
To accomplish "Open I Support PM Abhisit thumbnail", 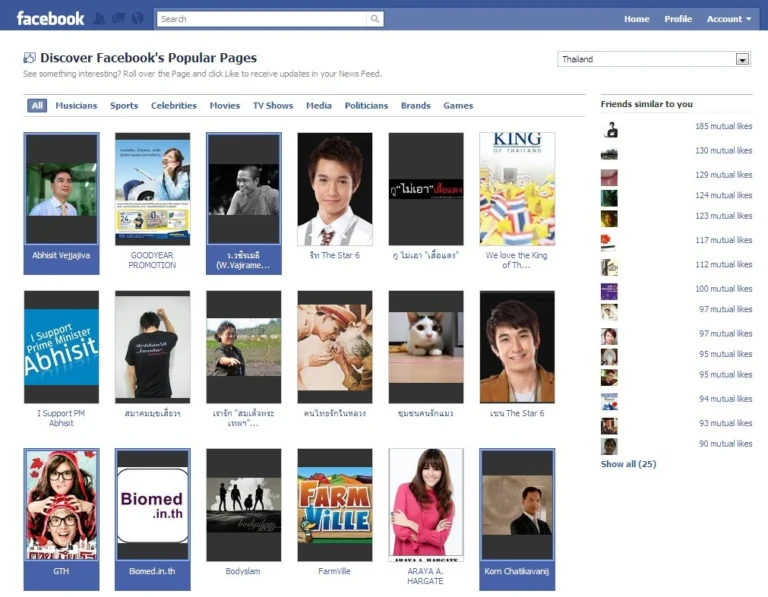I will tap(61, 347).
